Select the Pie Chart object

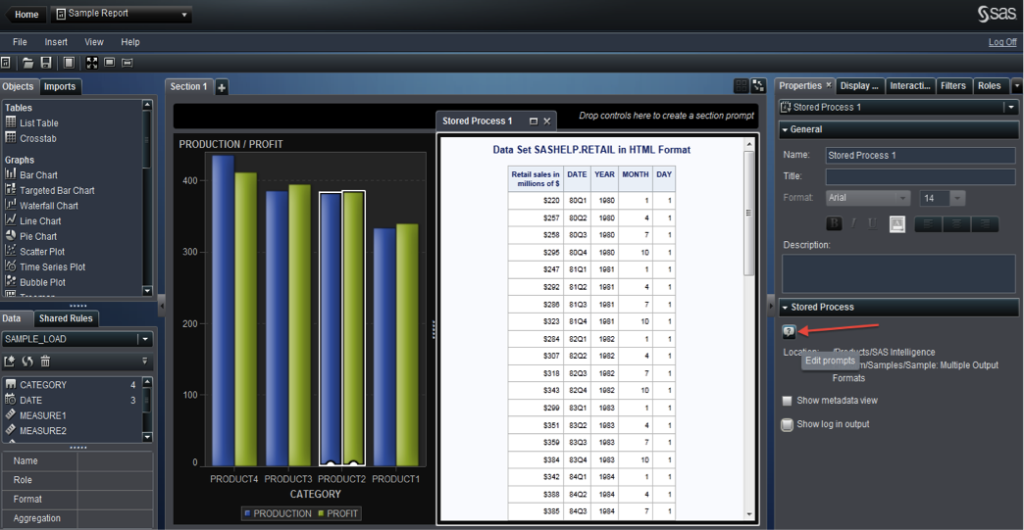click(x=31, y=236)
